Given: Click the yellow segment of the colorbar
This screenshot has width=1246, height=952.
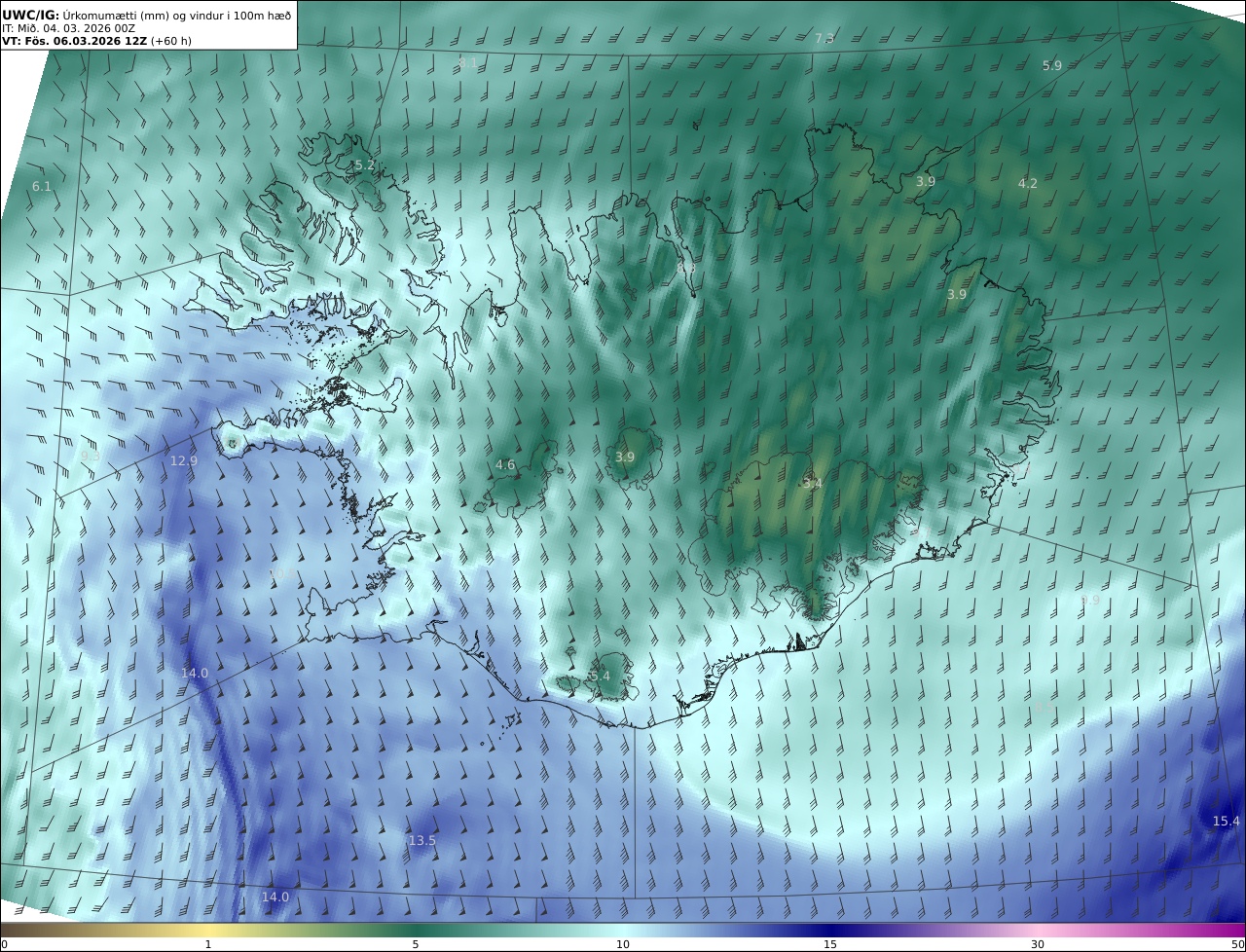Looking at the screenshot, I should (x=208, y=930).
